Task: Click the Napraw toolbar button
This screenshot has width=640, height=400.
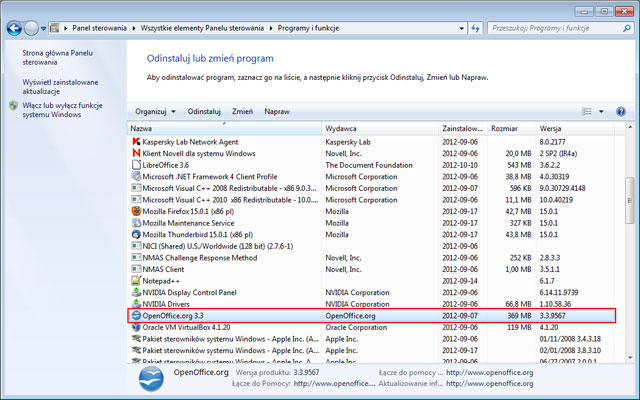Action: tap(277, 111)
